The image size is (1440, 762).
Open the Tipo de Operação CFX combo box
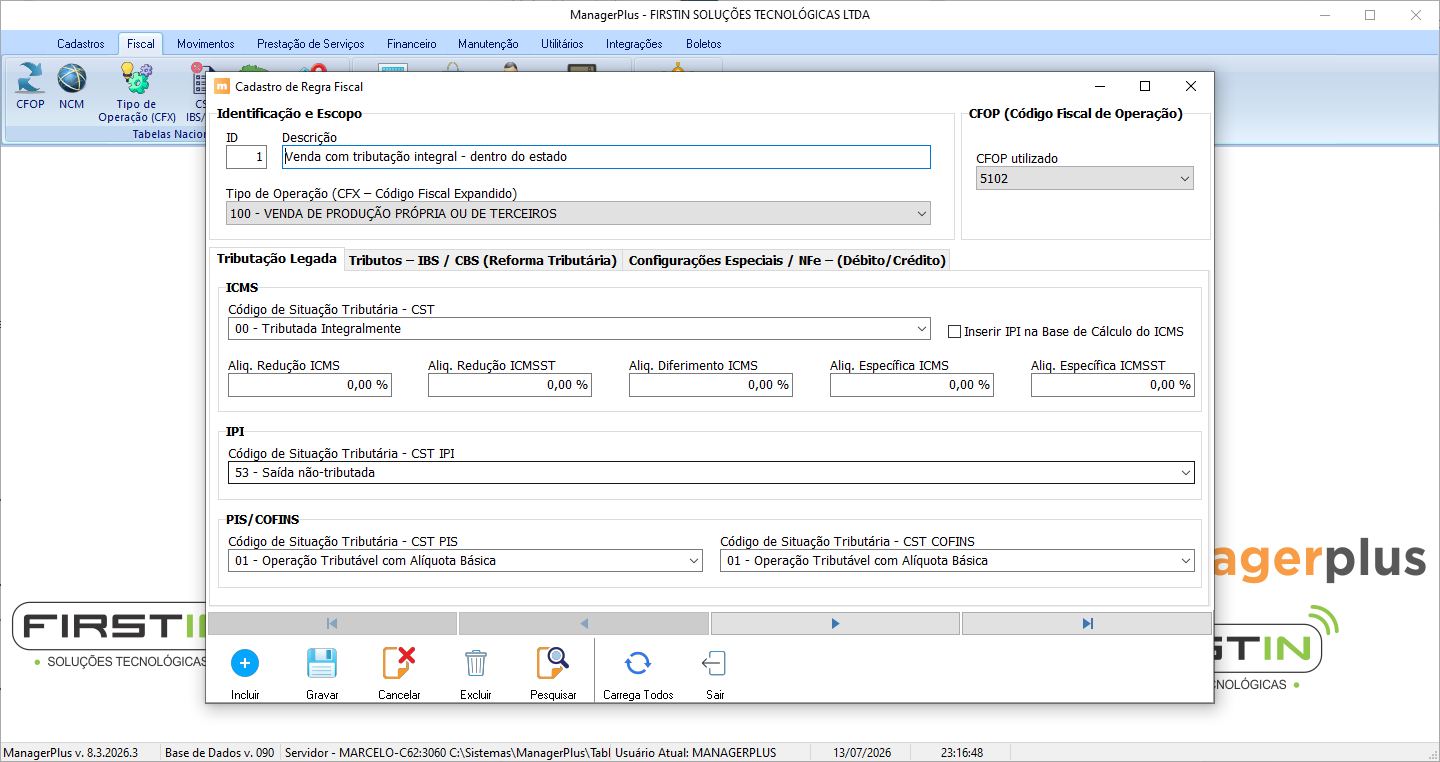pyautogui.click(x=578, y=214)
